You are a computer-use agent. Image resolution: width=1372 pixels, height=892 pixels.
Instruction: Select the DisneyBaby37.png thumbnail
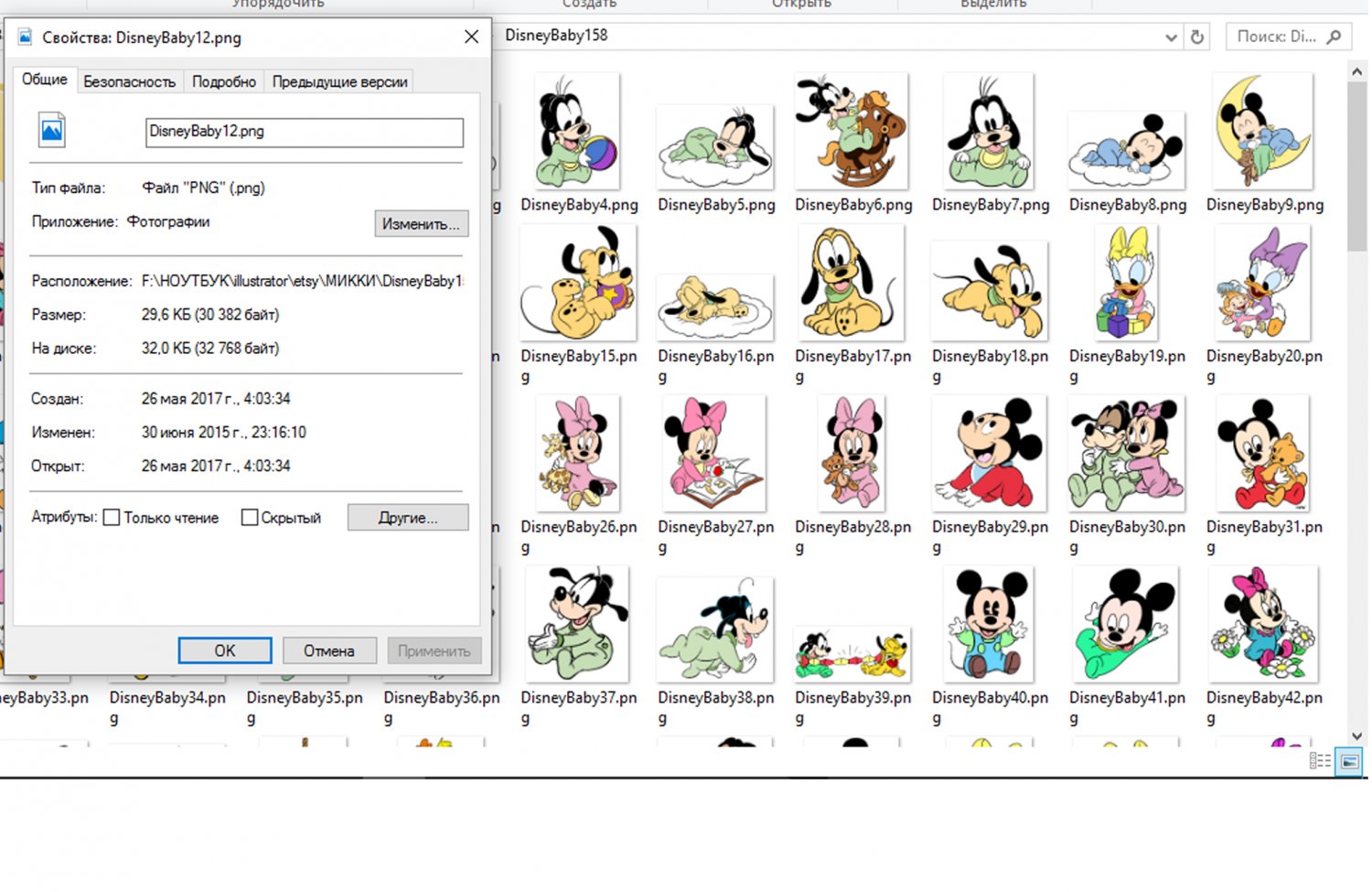[x=578, y=624]
